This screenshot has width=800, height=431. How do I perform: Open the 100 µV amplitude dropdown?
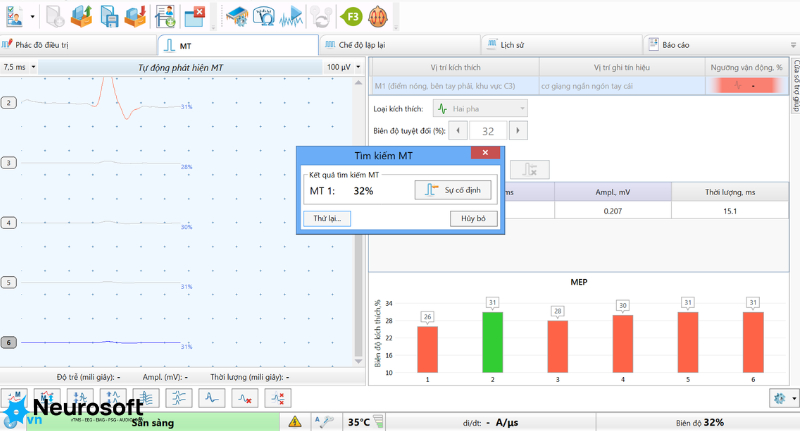343,67
